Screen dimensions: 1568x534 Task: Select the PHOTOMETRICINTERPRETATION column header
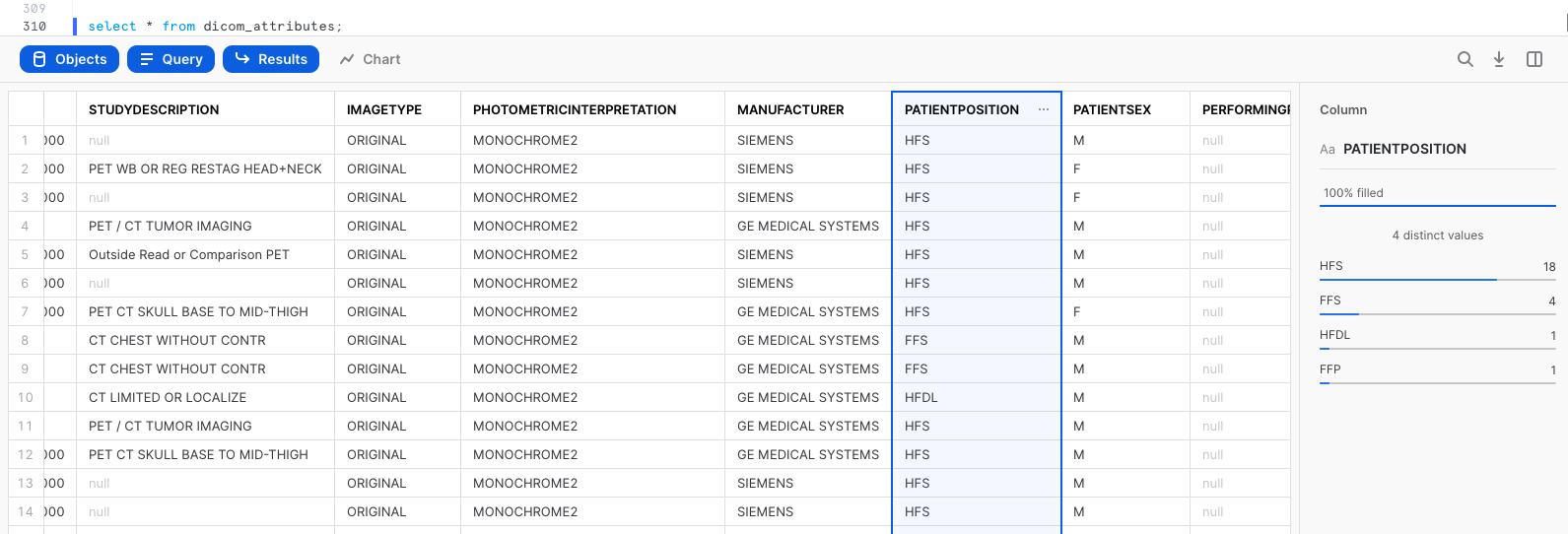[592, 109]
